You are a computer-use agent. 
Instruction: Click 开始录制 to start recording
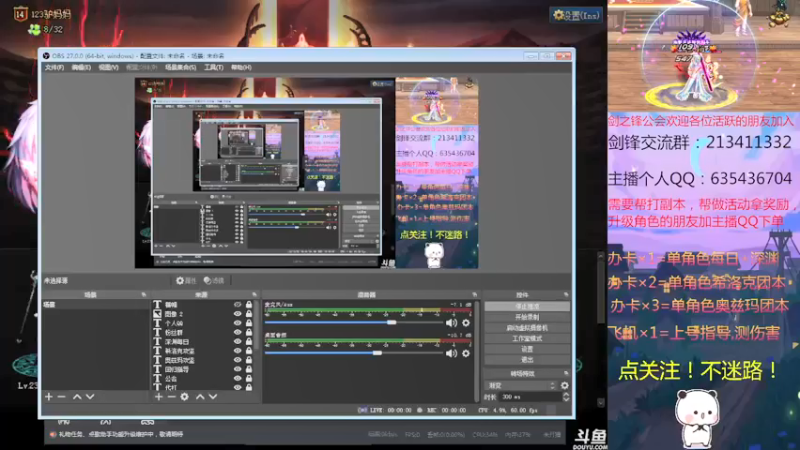tap(527, 317)
